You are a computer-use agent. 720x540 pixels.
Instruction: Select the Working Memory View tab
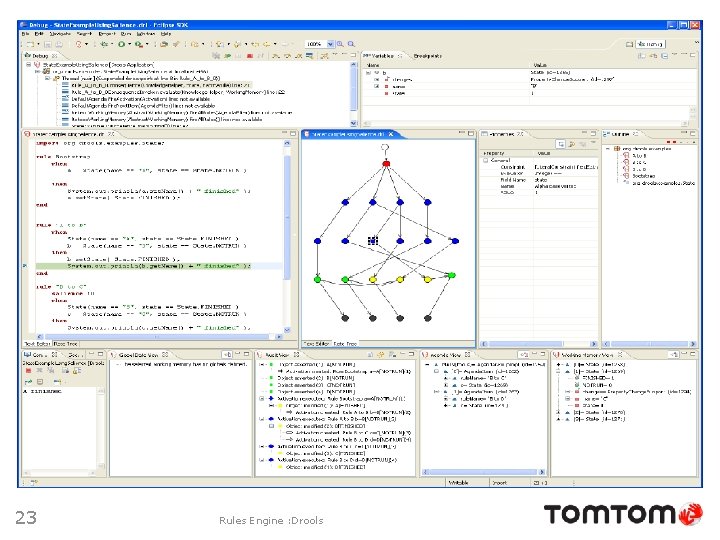[x=588, y=355]
